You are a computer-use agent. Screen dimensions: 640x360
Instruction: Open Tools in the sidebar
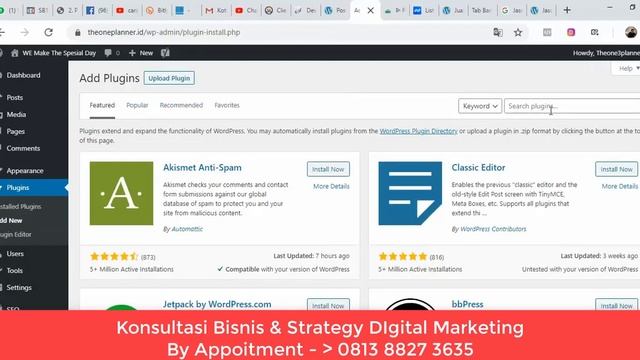[14, 271]
